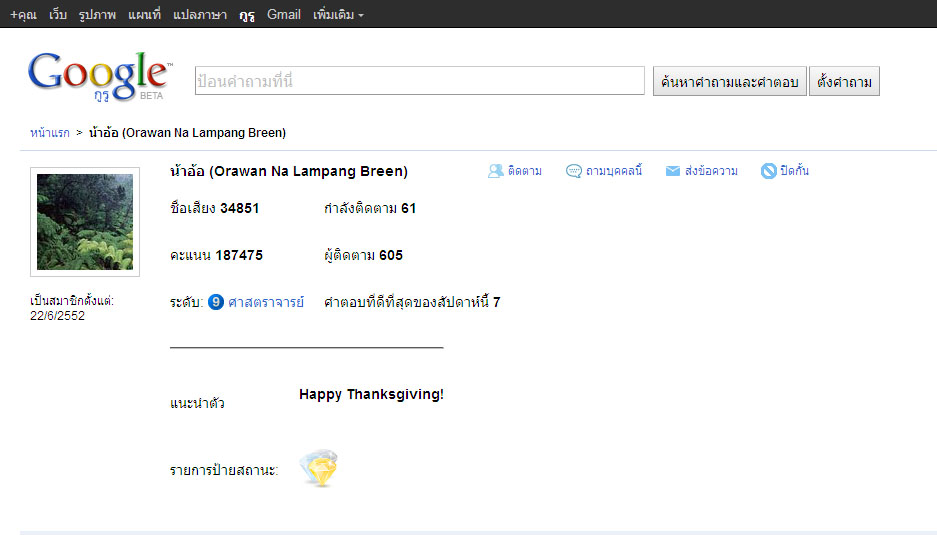
Task: Go to รูปภาพ in the top bar
Action: [x=97, y=14]
